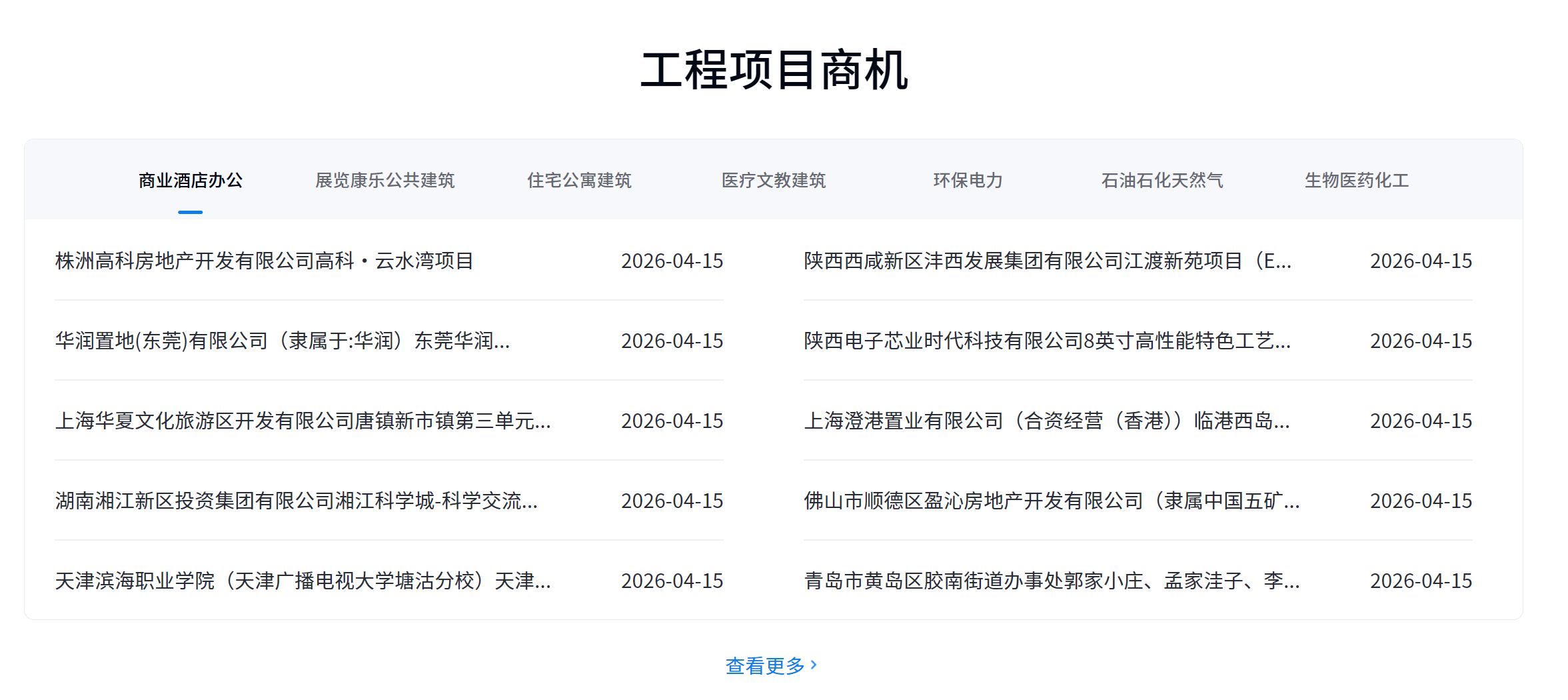
Task: Open 上海澄港置业有限公司 临港西岛 project
Action: pyautogui.click(x=1047, y=421)
